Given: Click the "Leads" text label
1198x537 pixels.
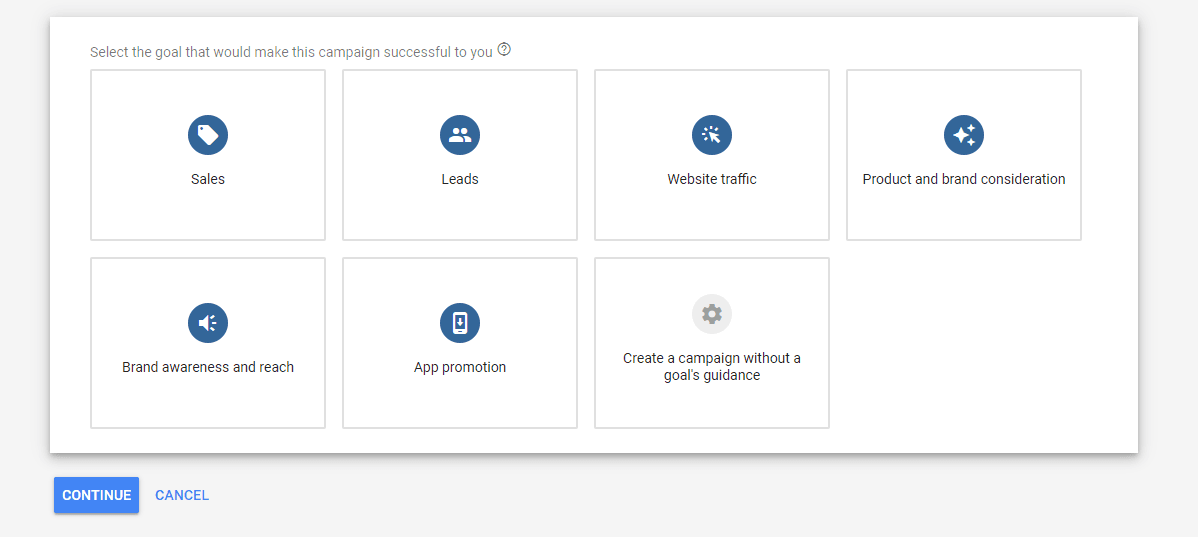Looking at the screenshot, I should (x=460, y=180).
